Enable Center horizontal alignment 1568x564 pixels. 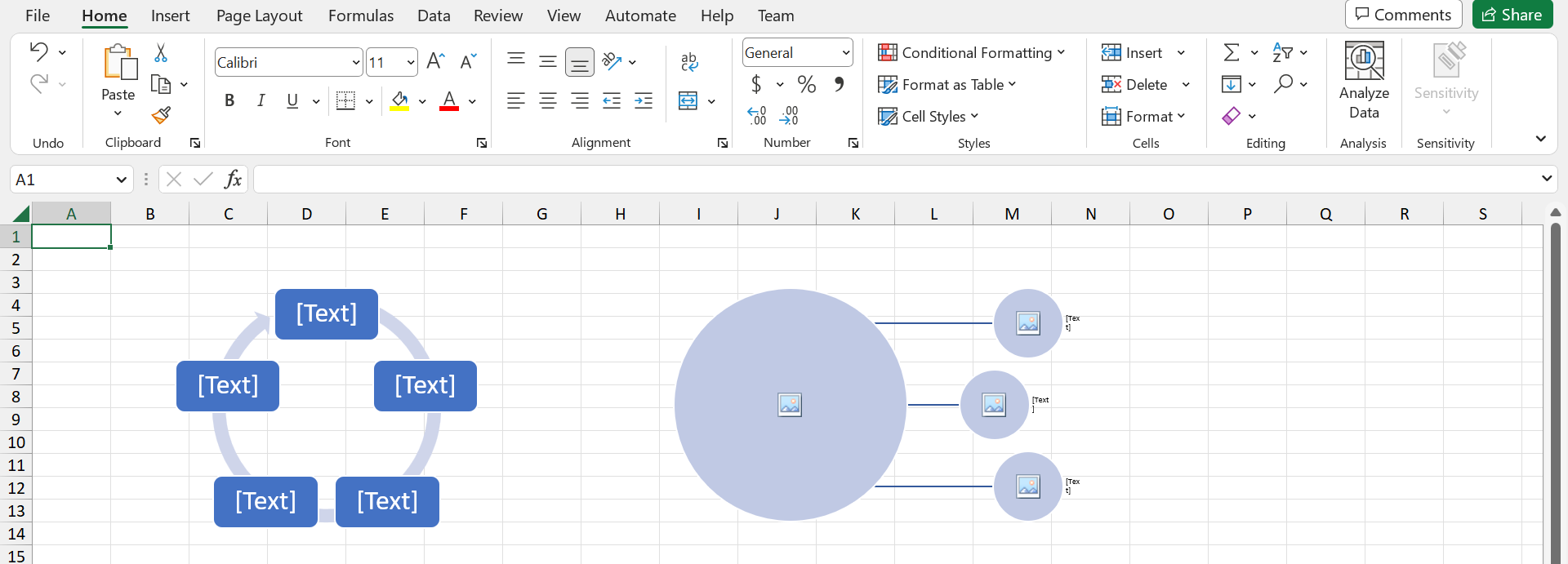click(547, 100)
